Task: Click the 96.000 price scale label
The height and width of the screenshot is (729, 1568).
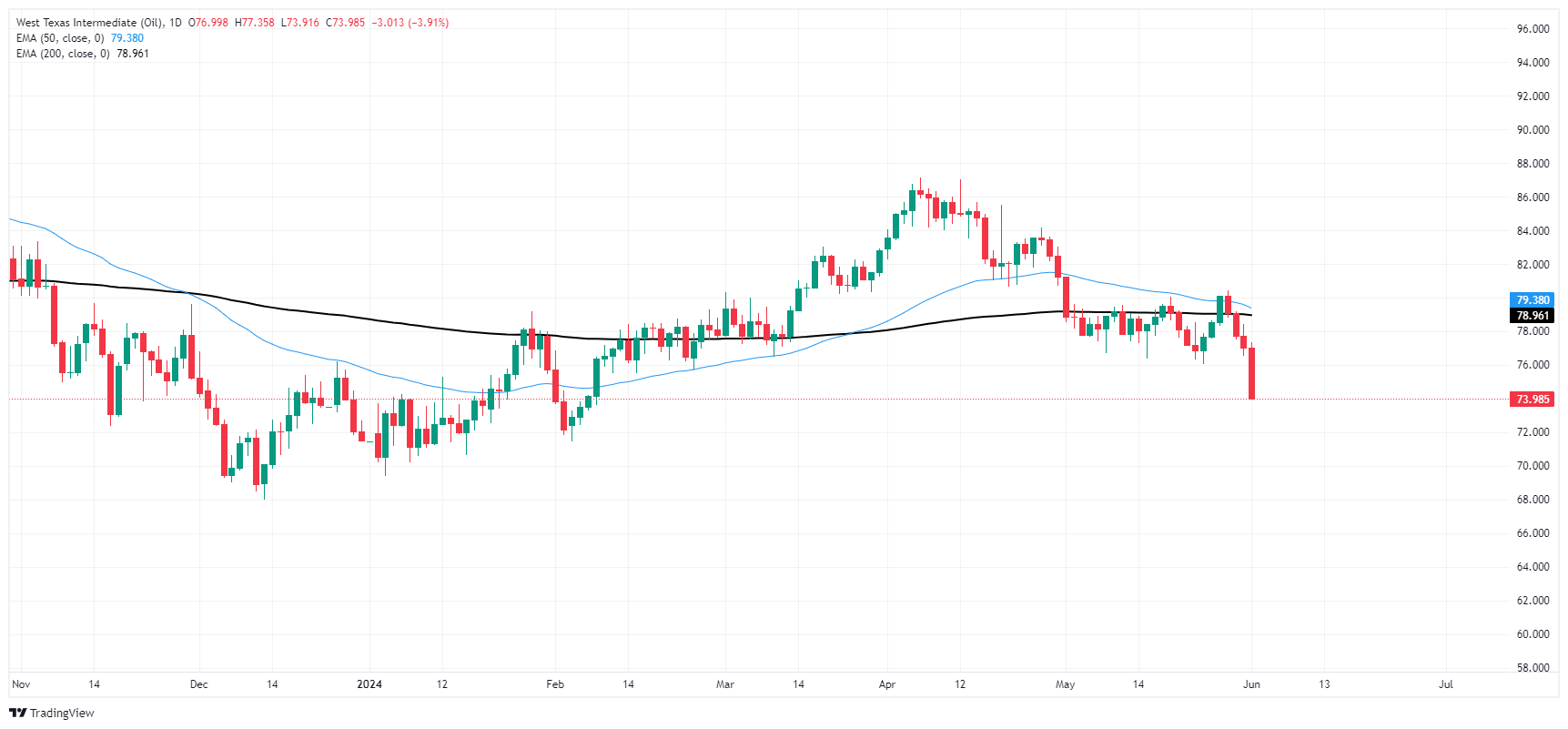Action: tap(1533, 29)
